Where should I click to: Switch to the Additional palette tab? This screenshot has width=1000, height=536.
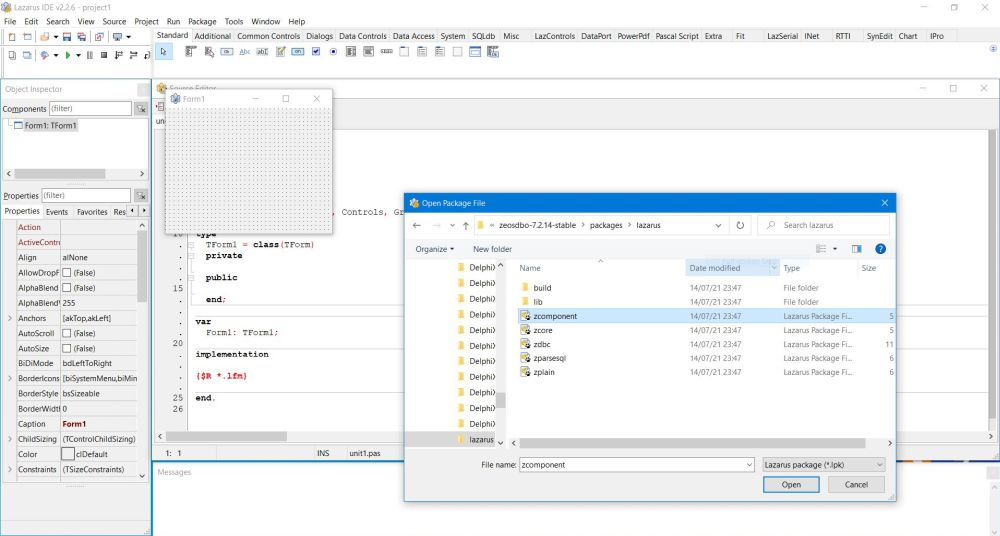click(212, 36)
